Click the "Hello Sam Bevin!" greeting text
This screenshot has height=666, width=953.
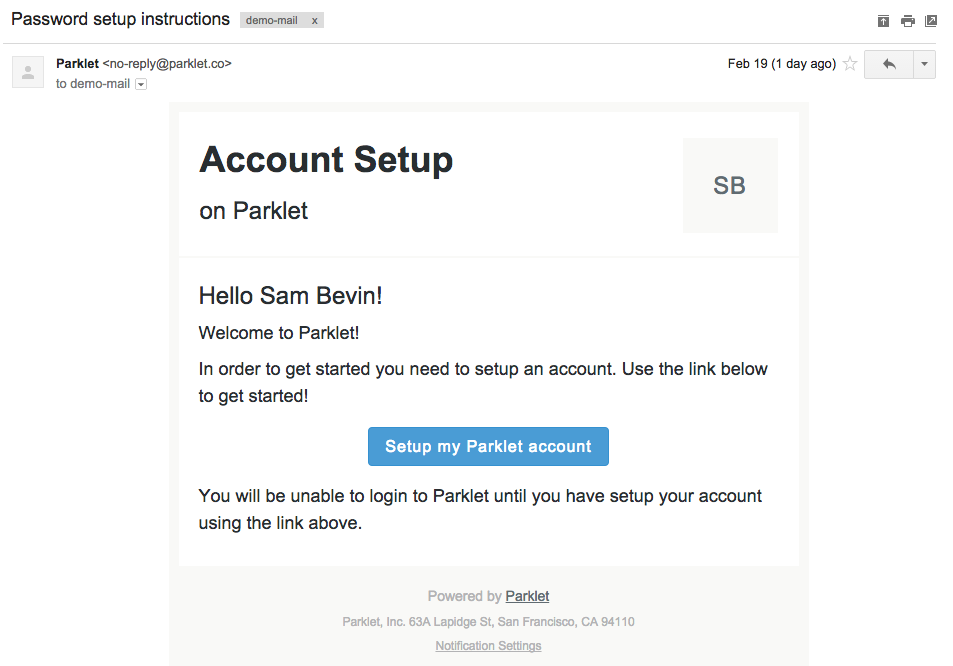pos(290,296)
